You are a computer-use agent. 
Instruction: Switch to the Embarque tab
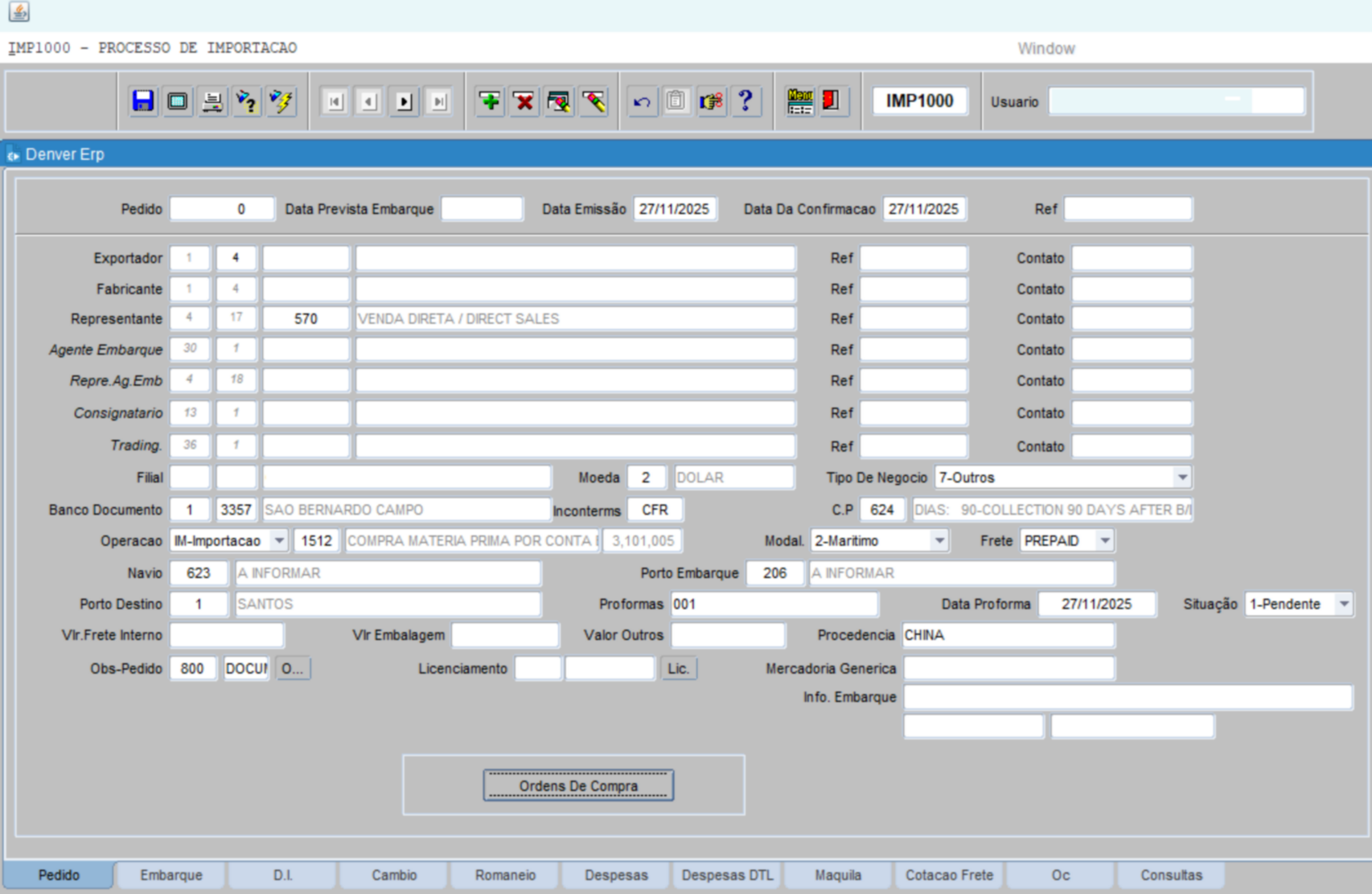point(170,875)
